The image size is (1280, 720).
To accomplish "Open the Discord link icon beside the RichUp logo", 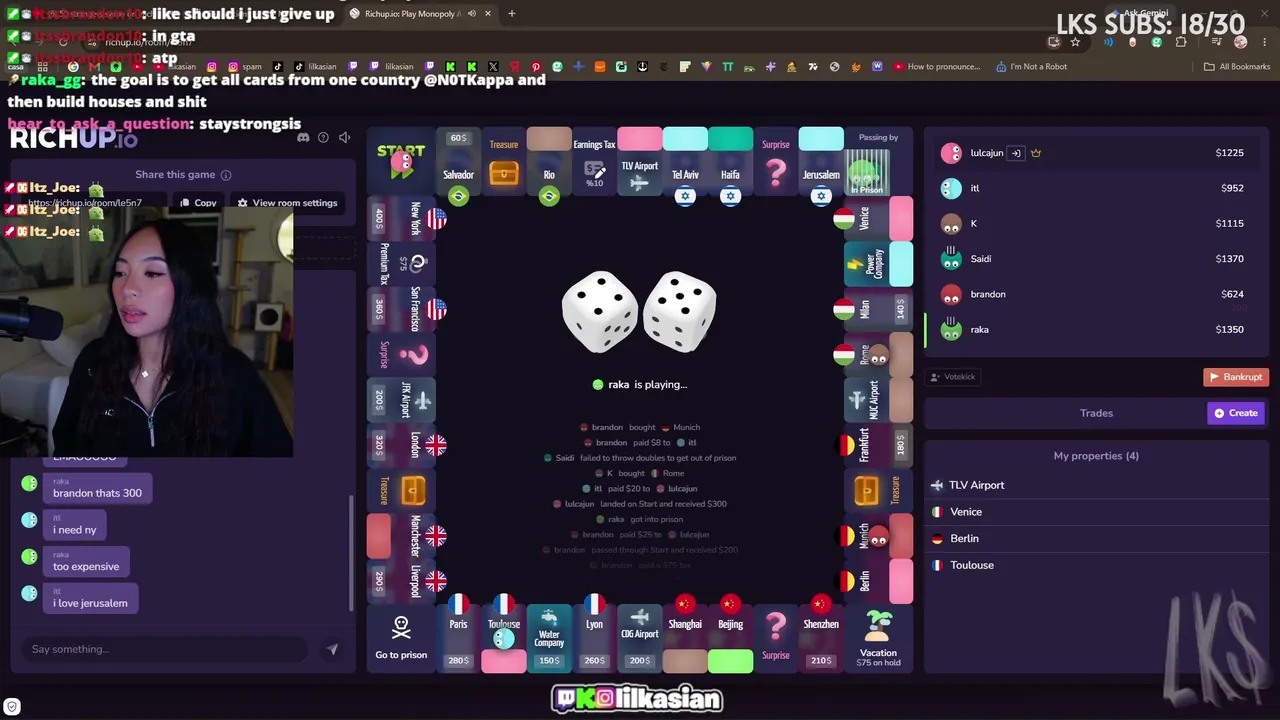I will click(303, 137).
